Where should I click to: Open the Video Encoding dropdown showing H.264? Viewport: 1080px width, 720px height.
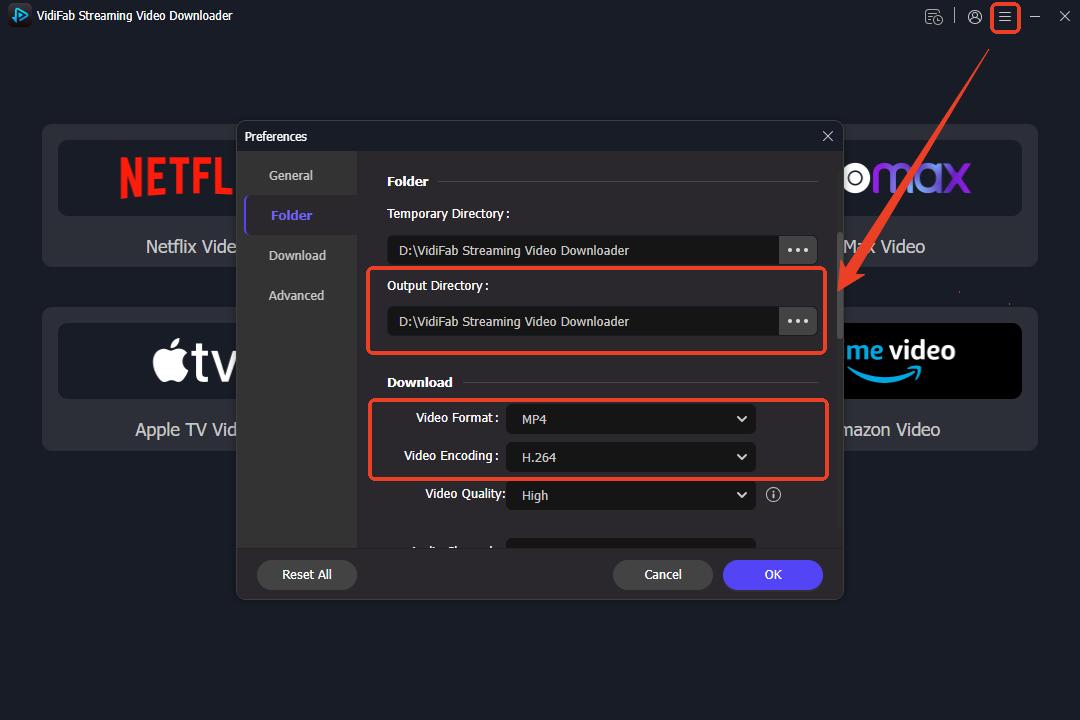tap(631, 457)
